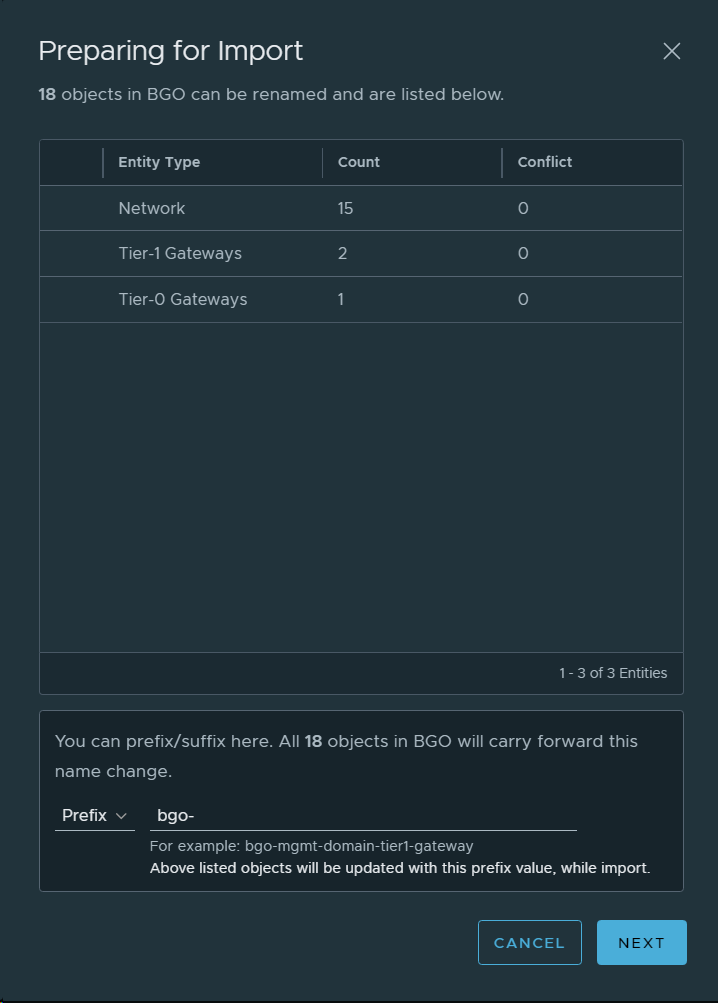This screenshot has height=1003, width=718.
Task: Select the Tier-0 Gateways row
Action: click(x=183, y=299)
